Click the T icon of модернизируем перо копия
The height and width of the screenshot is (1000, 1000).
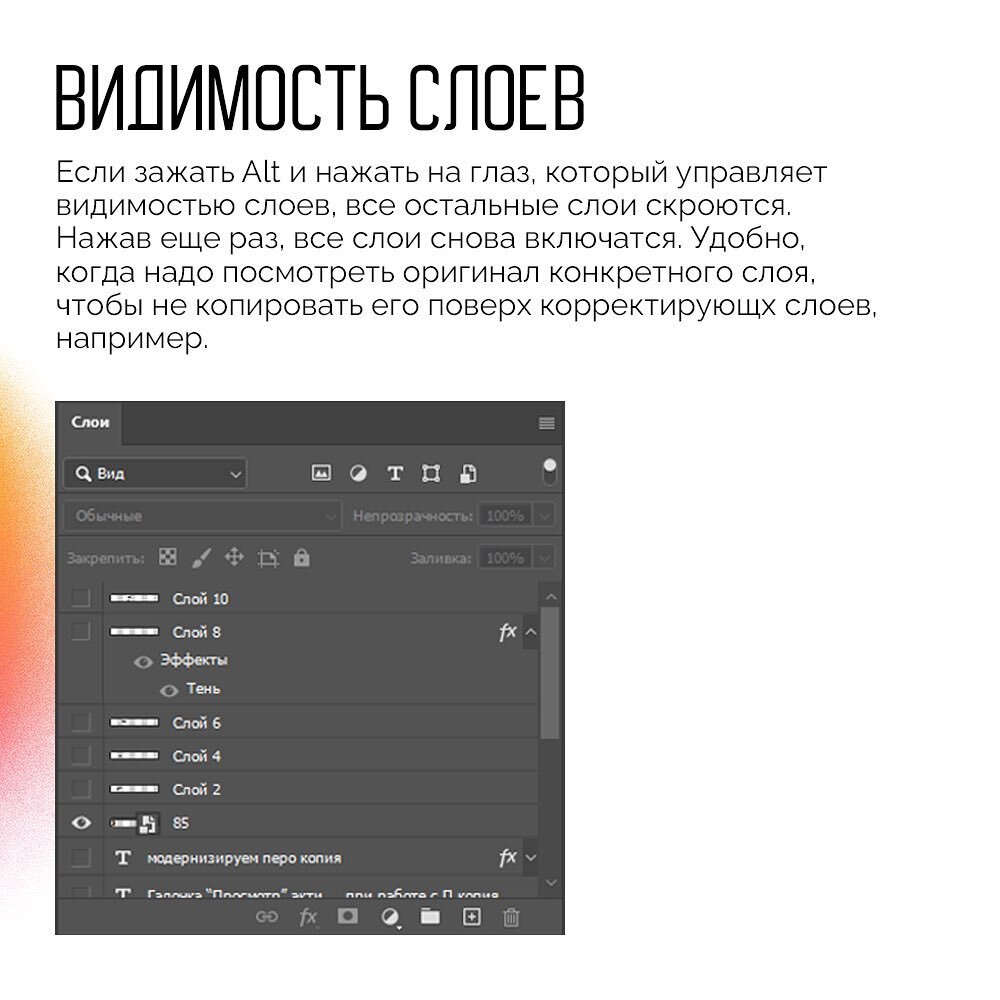pos(123,858)
